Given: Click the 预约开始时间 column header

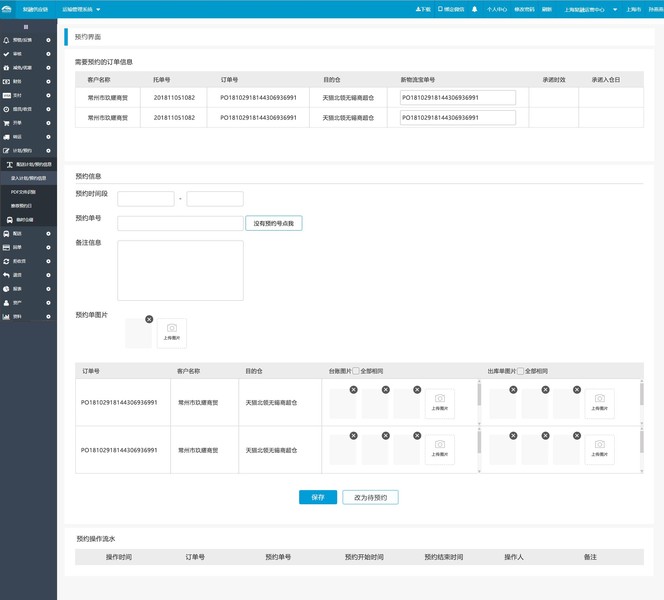Looking at the screenshot, I should (x=364, y=557).
